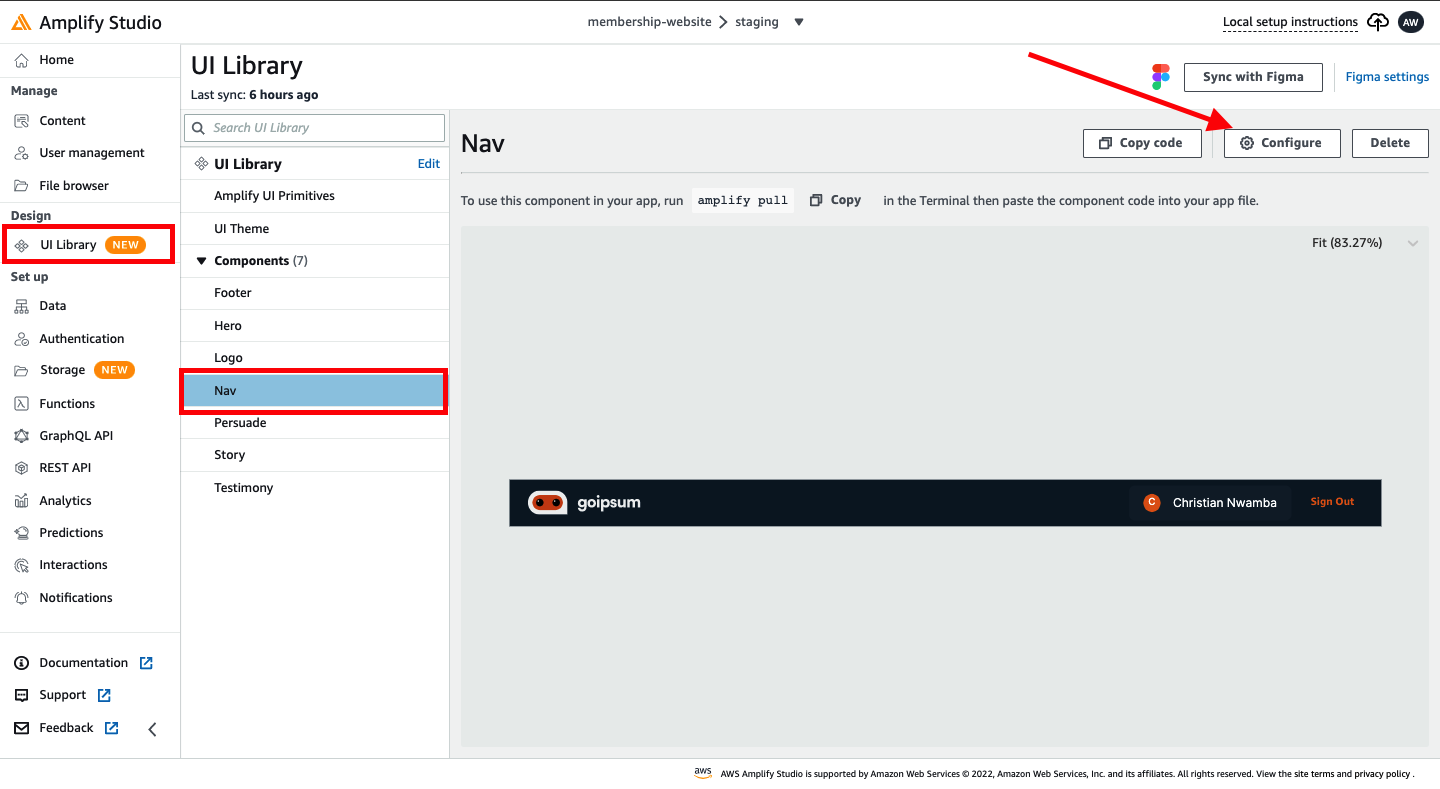
Task: Collapse the Components (7) tree section
Action: pyautogui.click(x=202, y=261)
